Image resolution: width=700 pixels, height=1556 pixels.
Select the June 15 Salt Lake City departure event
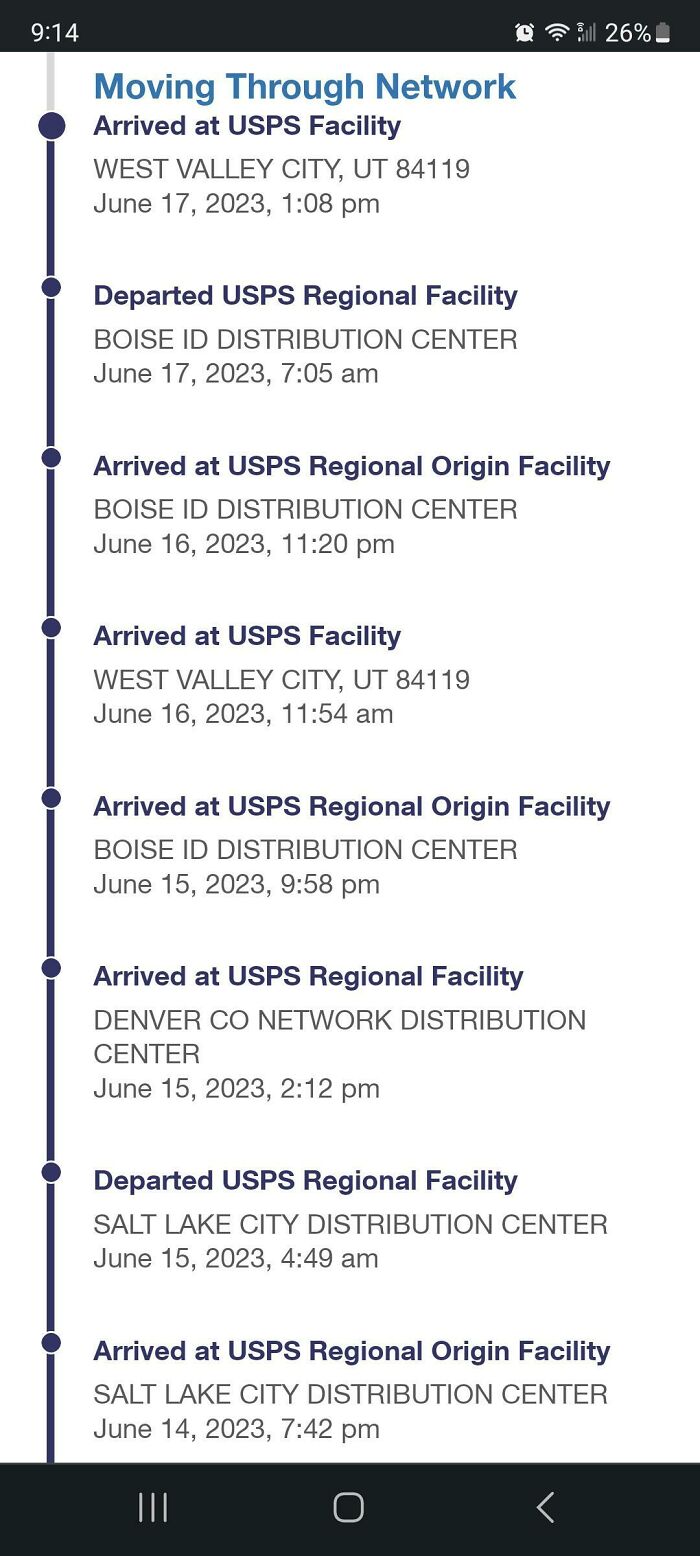pos(305,1180)
